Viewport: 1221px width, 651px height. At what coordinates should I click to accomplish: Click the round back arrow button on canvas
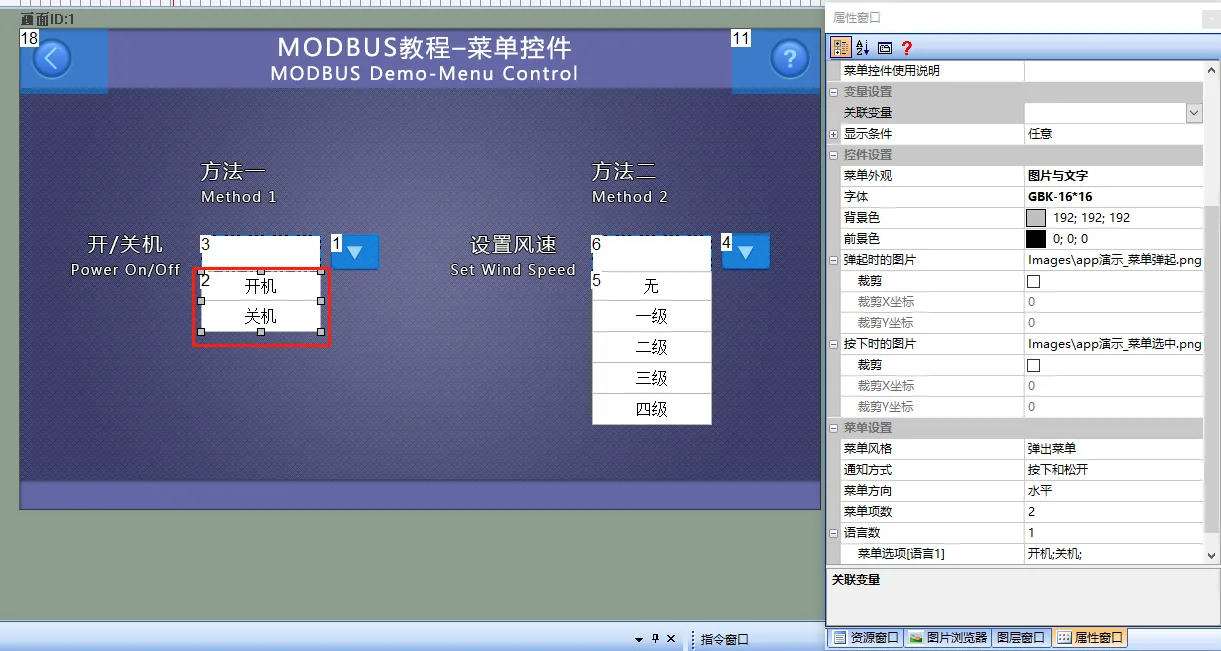coord(53,59)
